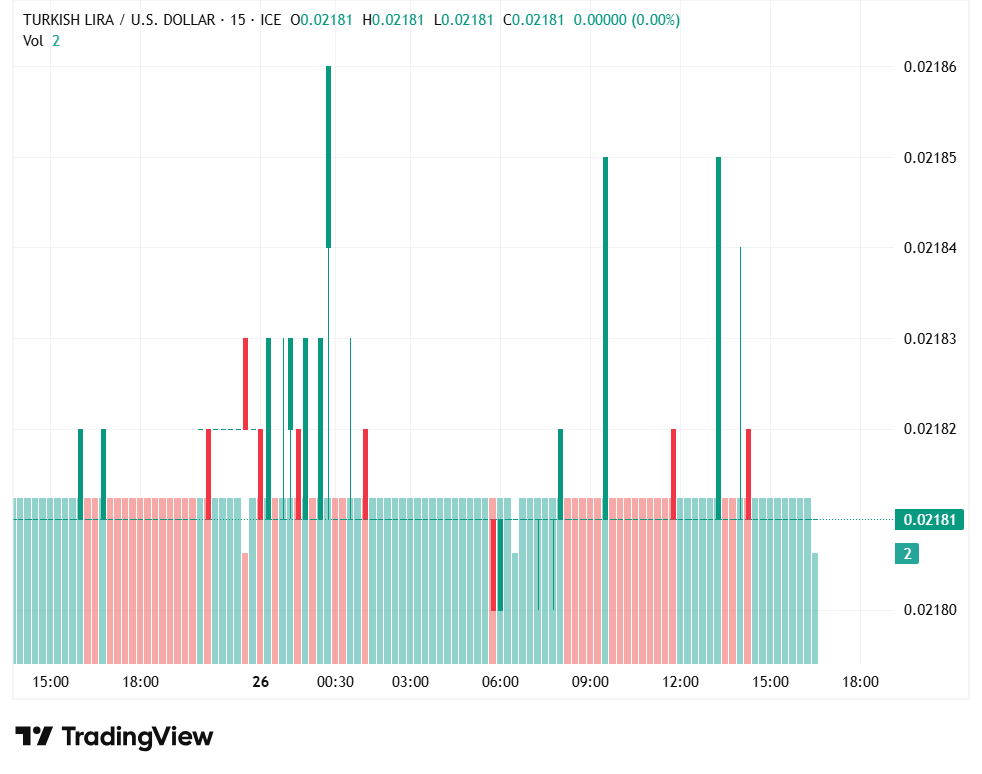Select the volume value label 2 on the price axis
Image resolution: width=982 pixels, height=774 pixels.
907,554
